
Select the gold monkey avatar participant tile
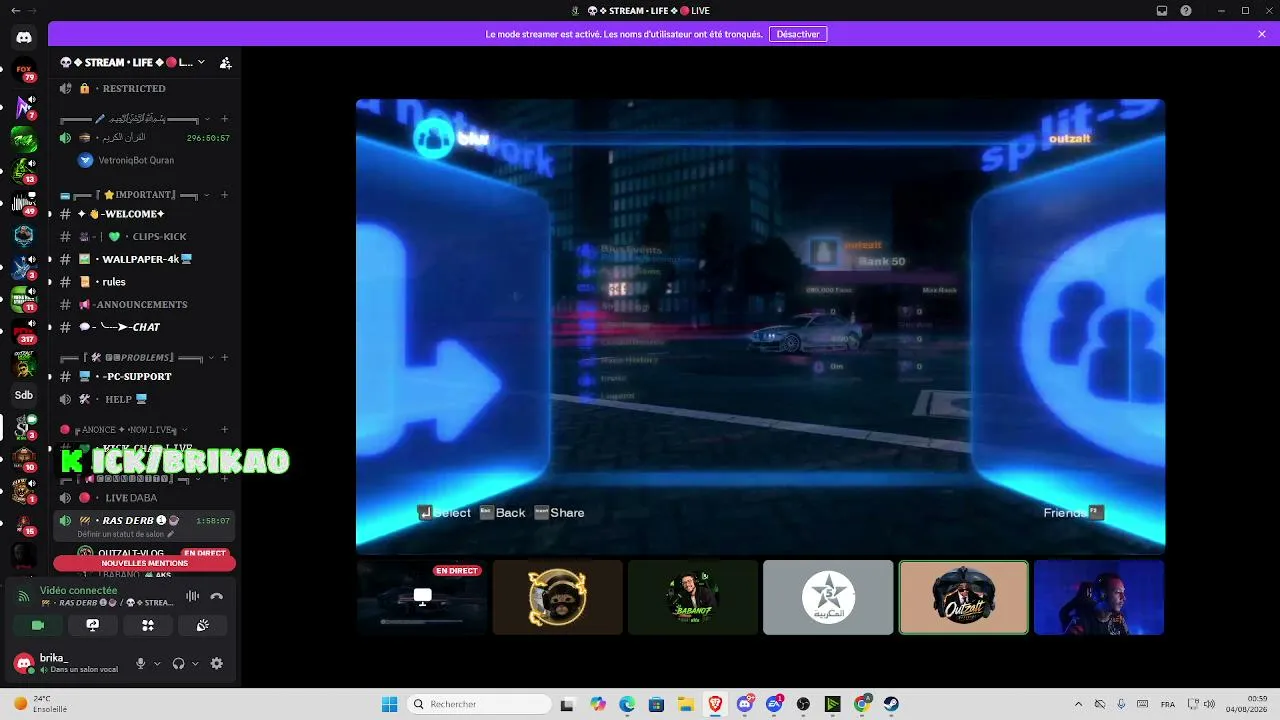[558, 597]
